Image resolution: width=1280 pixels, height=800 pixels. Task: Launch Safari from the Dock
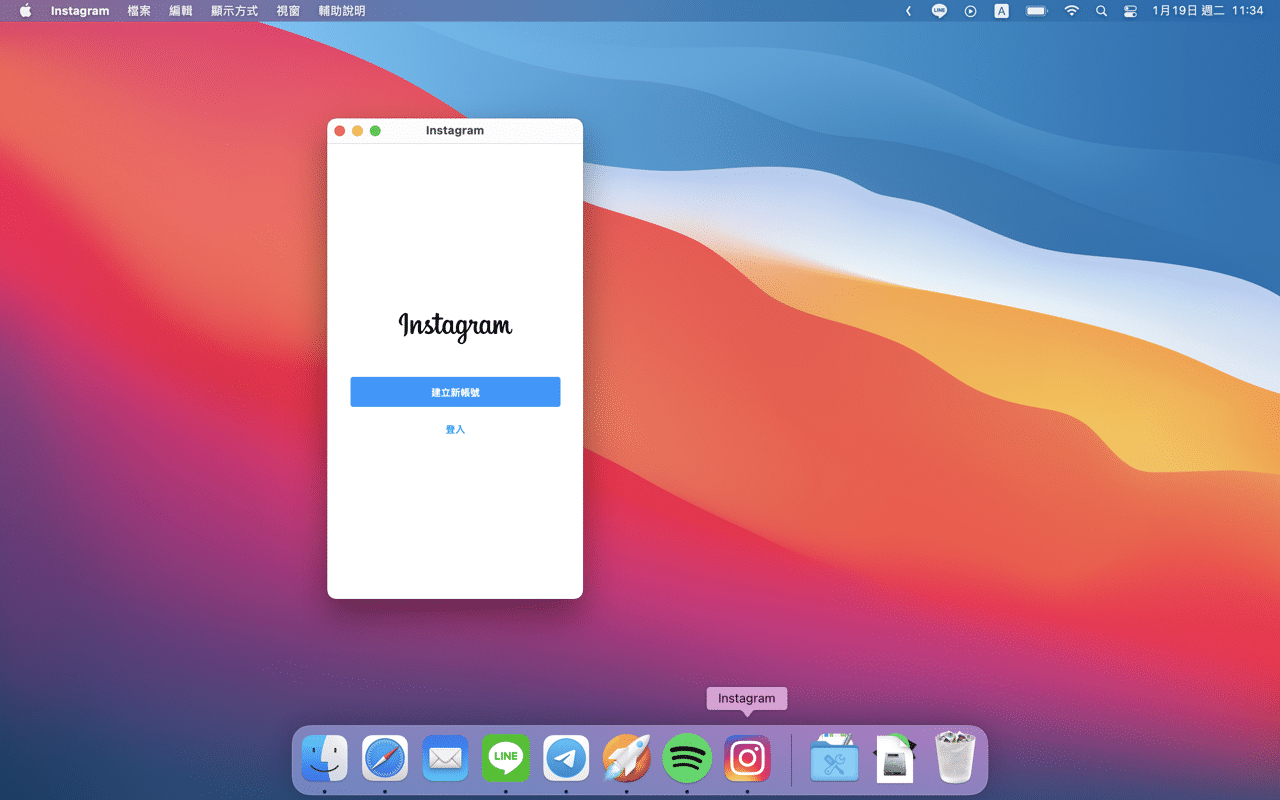(385, 759)
